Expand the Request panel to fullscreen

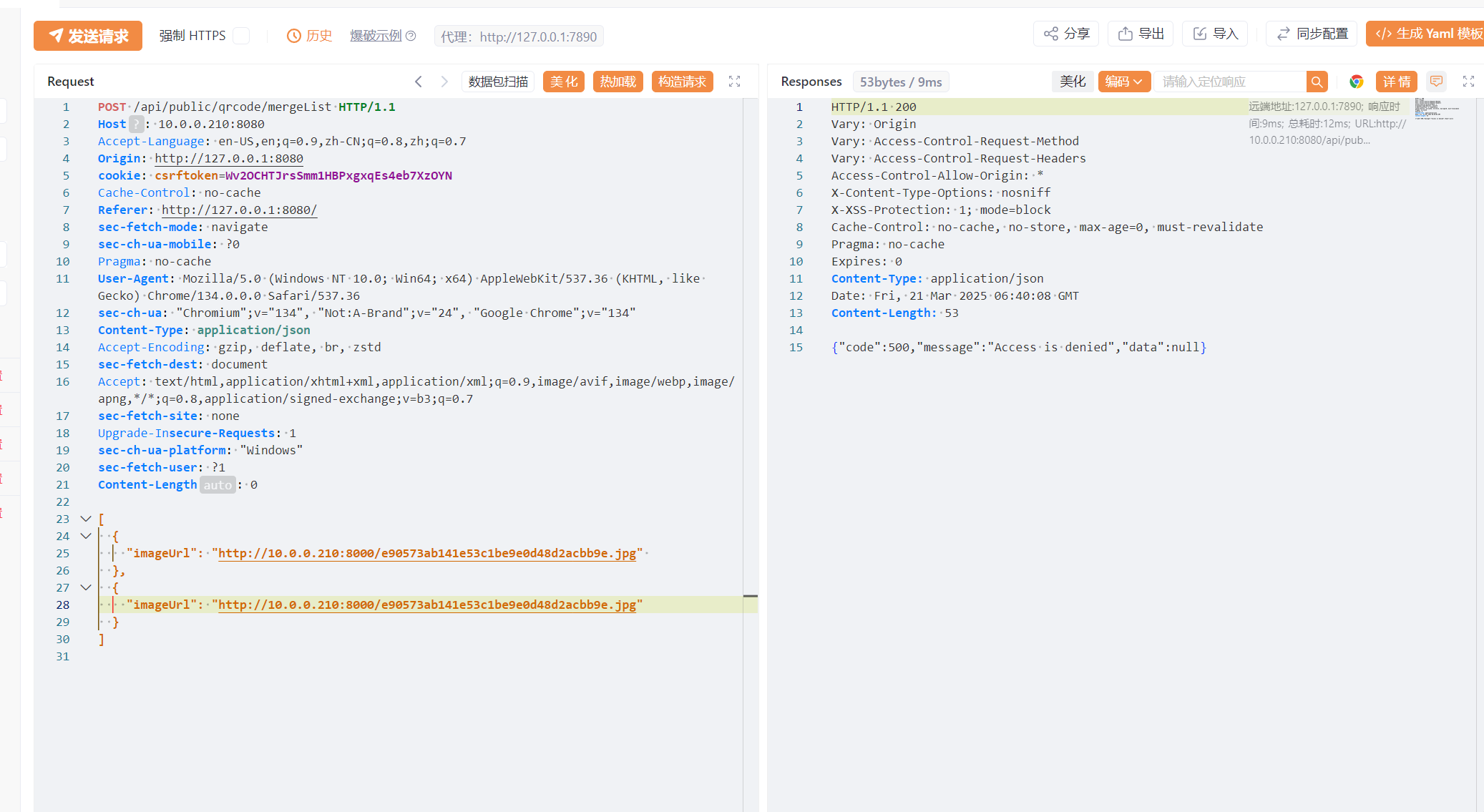click(x=734, y=82)
